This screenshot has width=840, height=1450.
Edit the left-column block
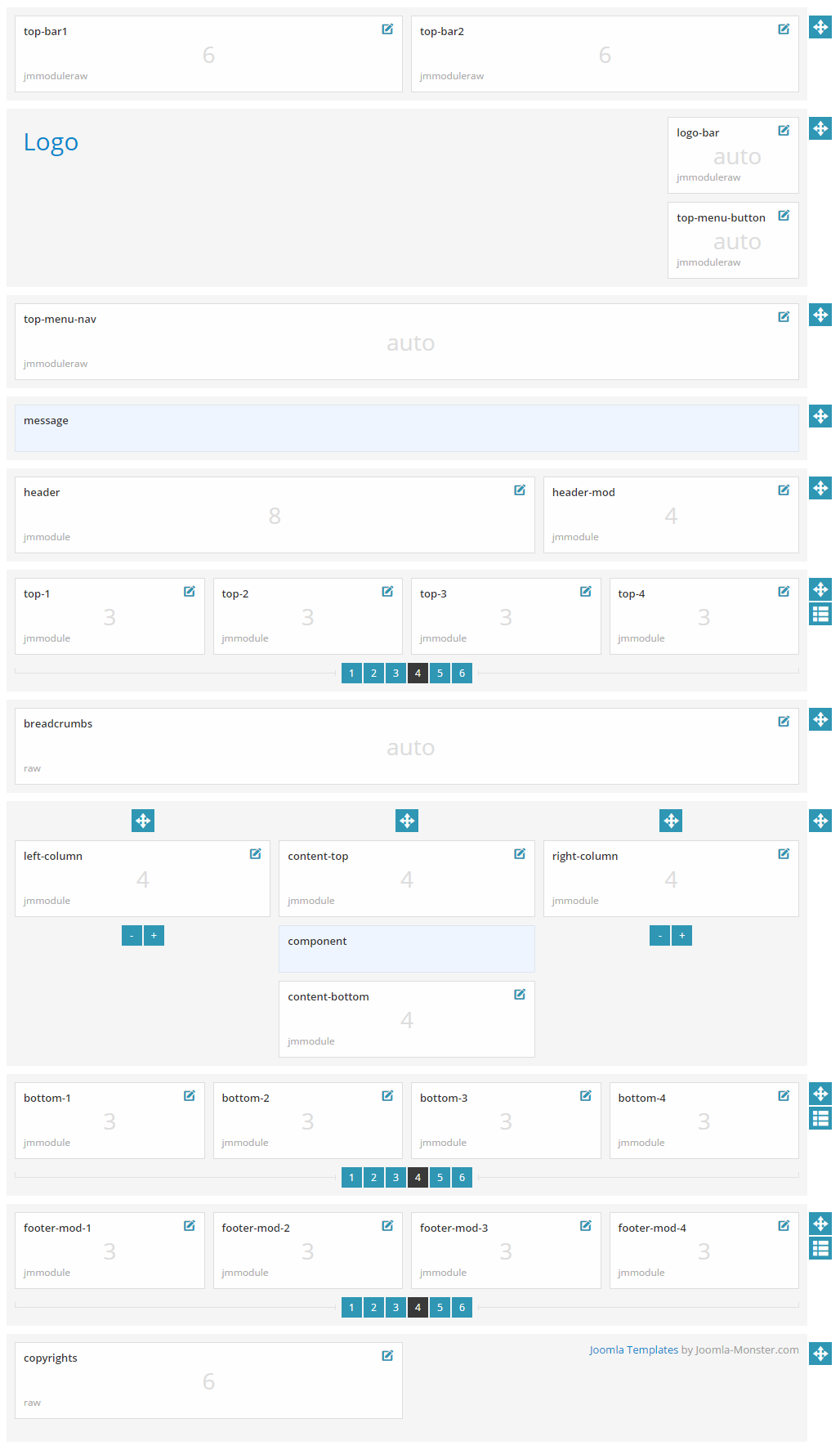click(x=256, y=854)
